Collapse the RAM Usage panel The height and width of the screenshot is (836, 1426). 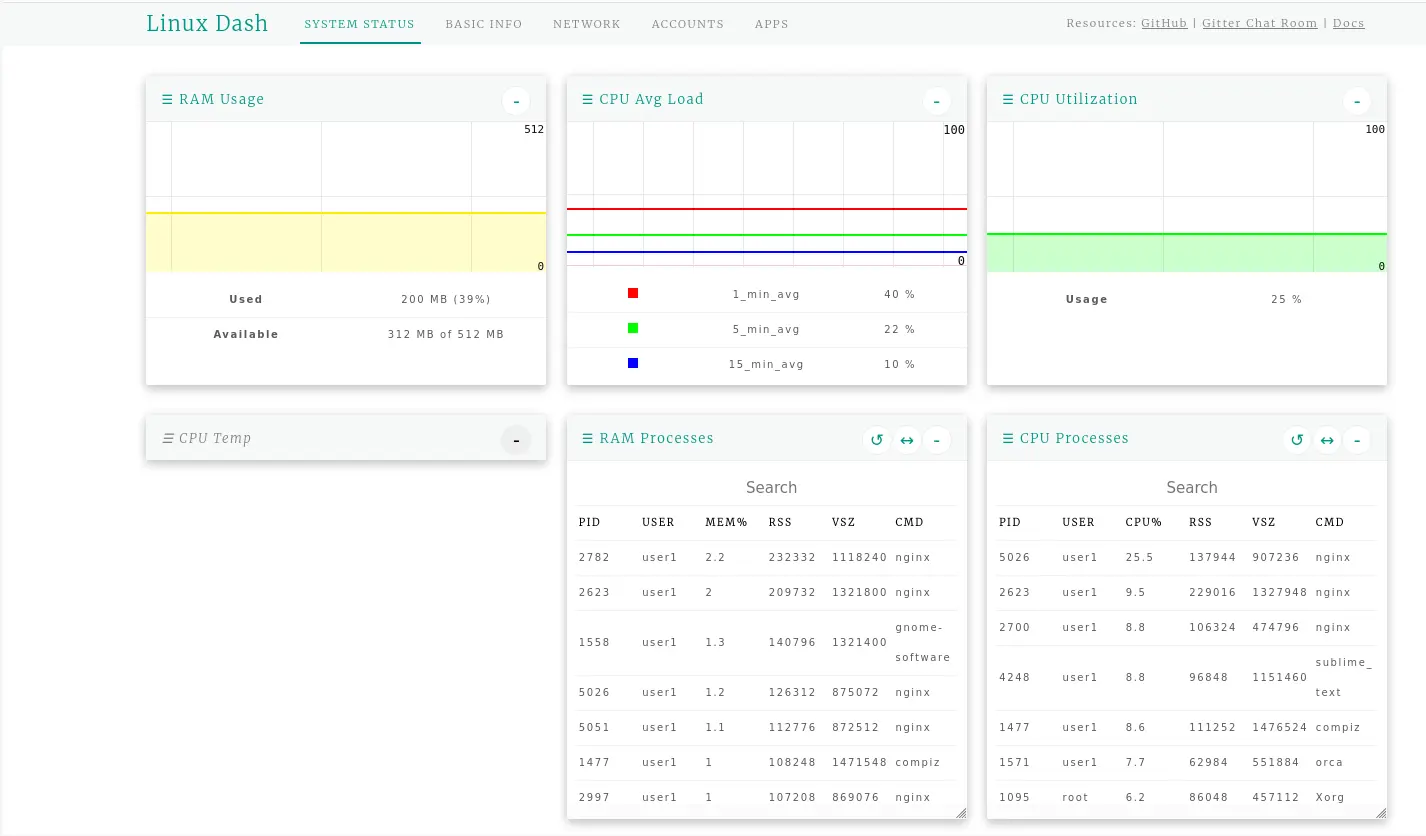click(x=516, y=101)
